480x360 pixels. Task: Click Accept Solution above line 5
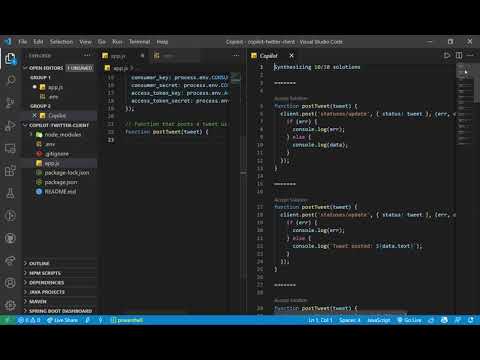[291, 99]
